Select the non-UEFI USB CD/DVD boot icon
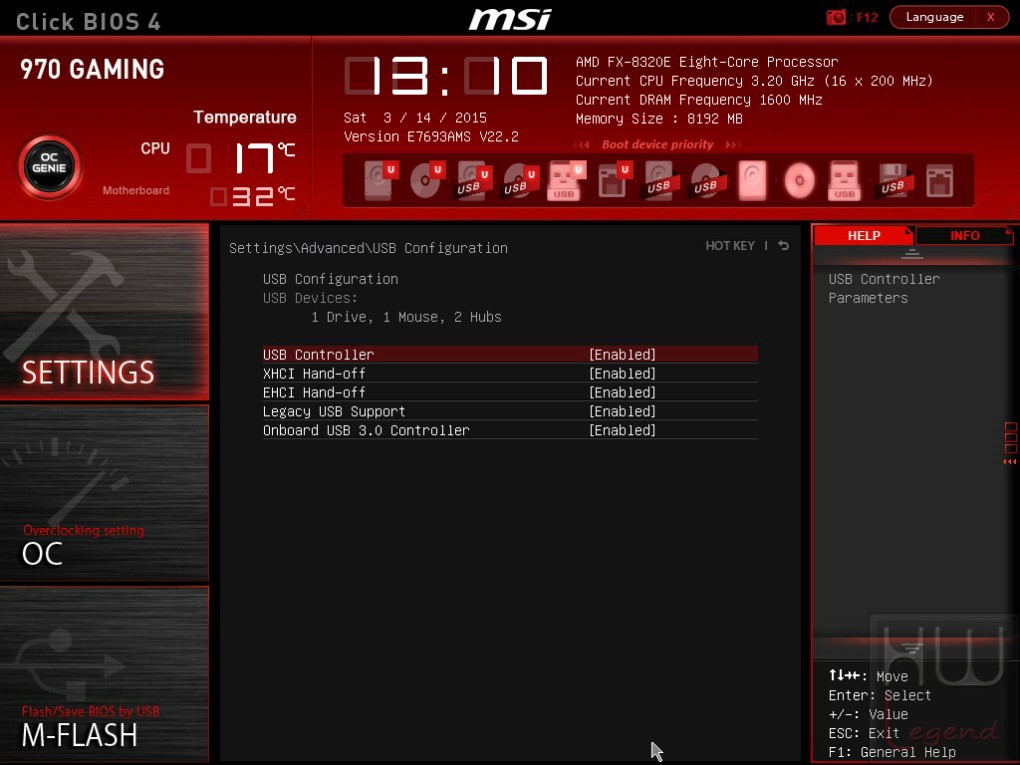The image size is (1020, 765). tap(706, 180)
